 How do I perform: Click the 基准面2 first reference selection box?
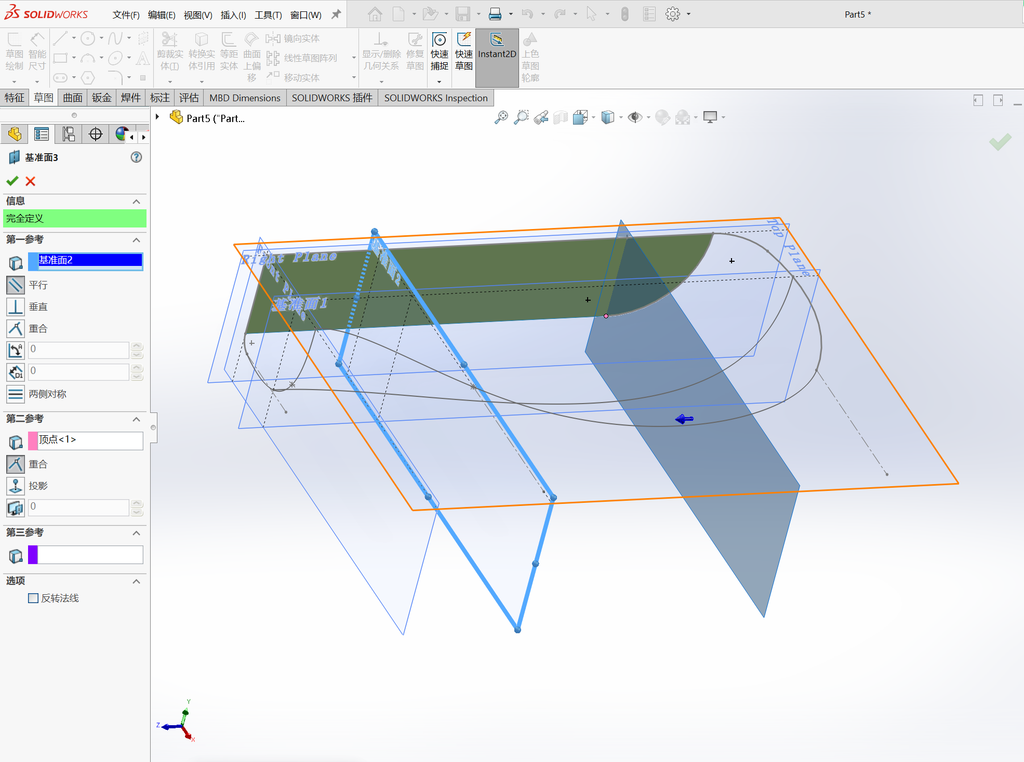pos(86,261)
